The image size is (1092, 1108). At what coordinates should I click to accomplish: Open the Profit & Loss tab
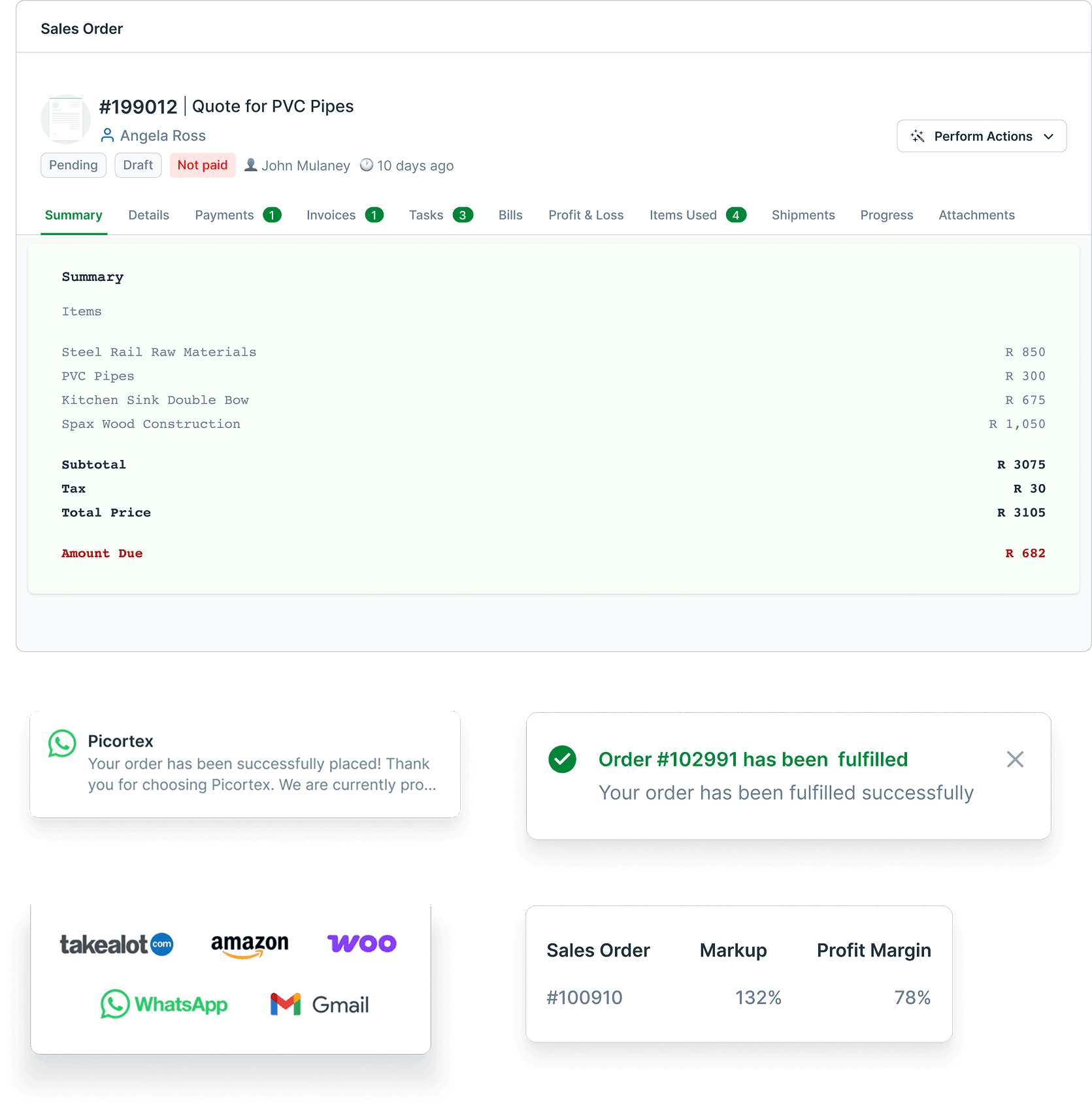pyautogui.click(x=586, y=215)
